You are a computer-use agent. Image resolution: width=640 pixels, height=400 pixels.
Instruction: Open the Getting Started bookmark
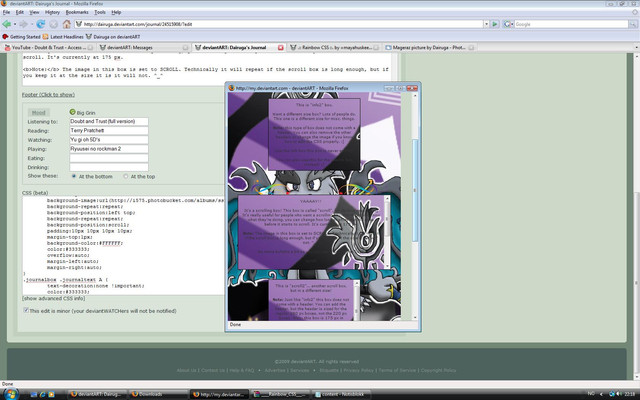point(22,37)
